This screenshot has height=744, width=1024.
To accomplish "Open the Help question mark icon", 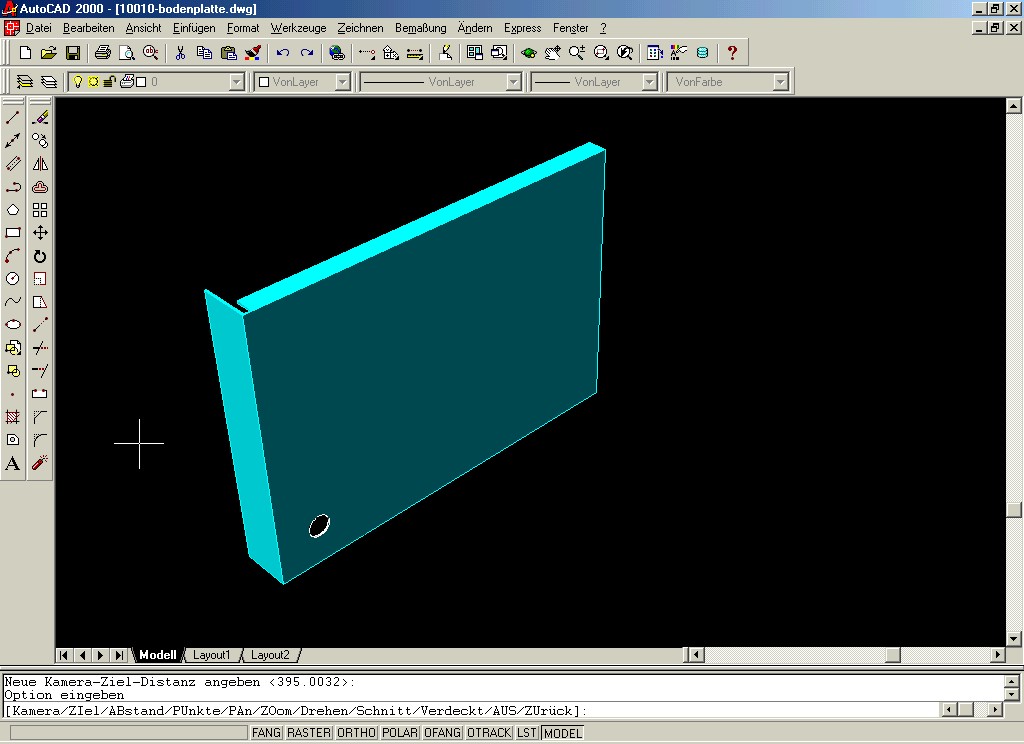I will tap(732, 53).
